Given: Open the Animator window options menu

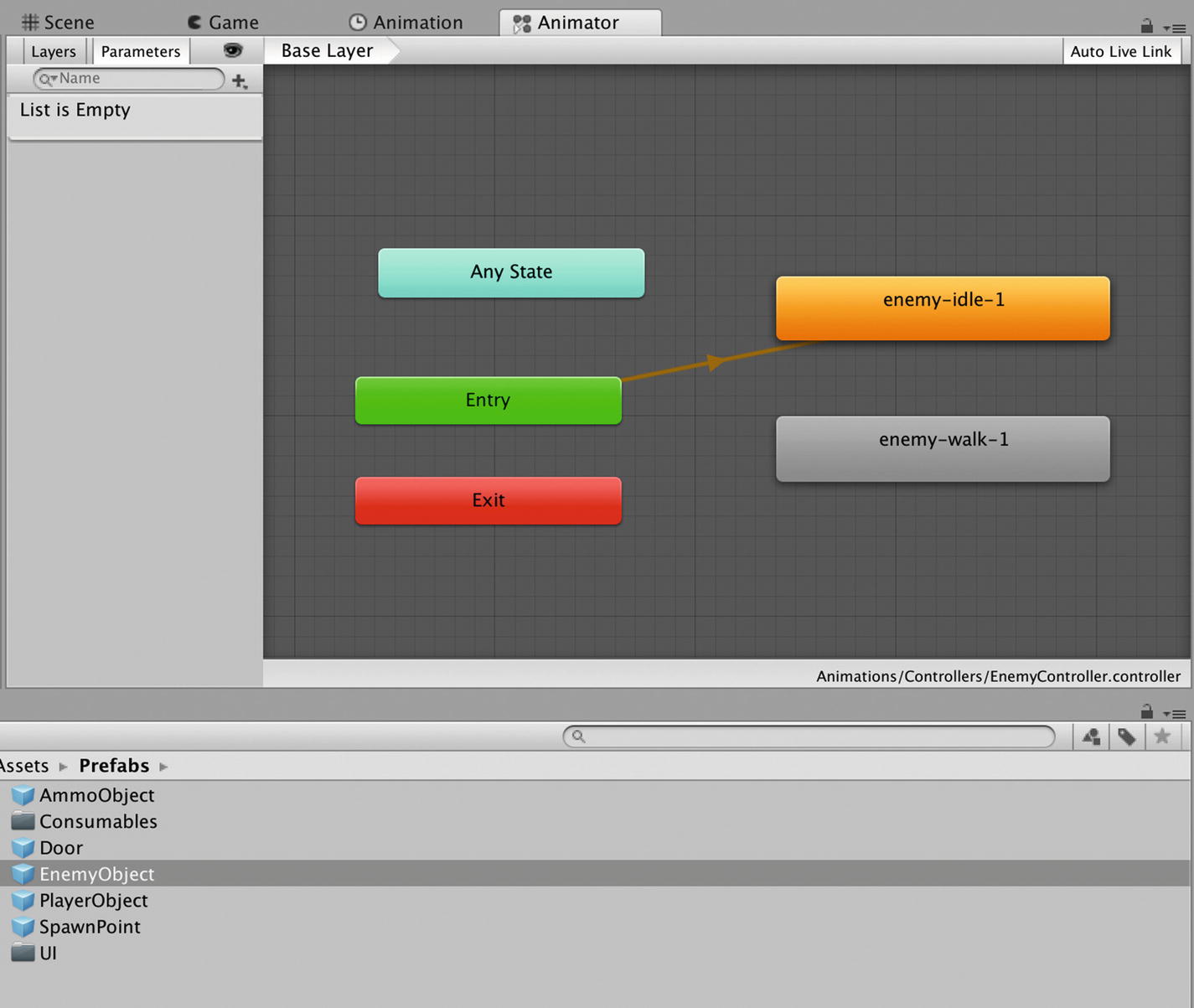Looking at the screenshot, I should click(x=1174, y=28).
